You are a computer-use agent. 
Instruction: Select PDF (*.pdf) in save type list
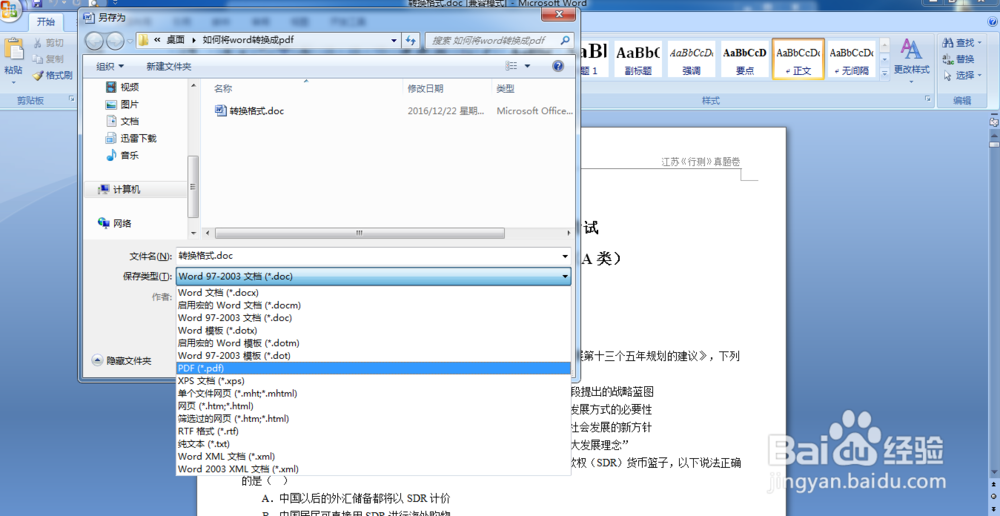[x=373, y=369]
